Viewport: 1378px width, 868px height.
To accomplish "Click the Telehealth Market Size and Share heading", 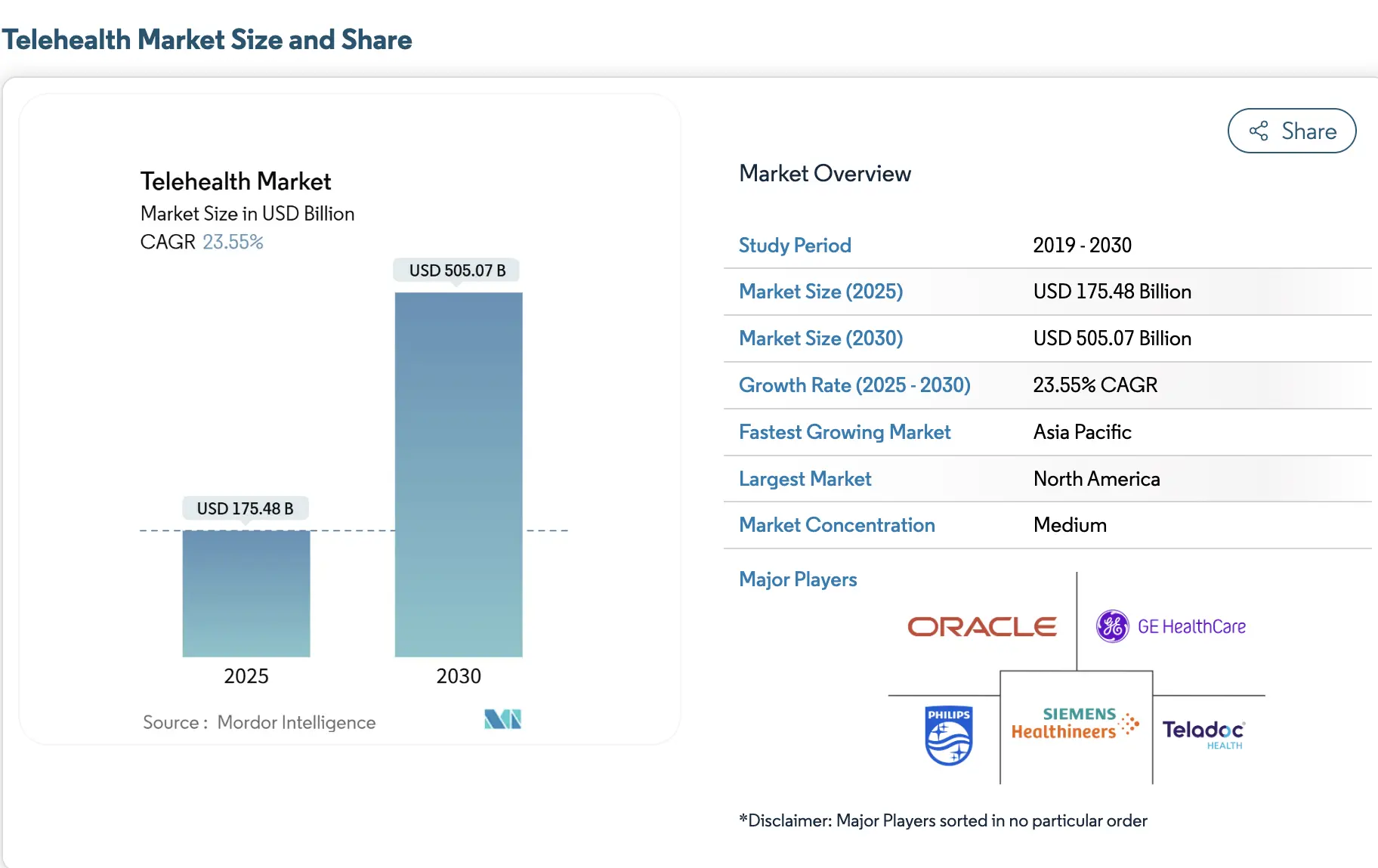I will 208,39.
